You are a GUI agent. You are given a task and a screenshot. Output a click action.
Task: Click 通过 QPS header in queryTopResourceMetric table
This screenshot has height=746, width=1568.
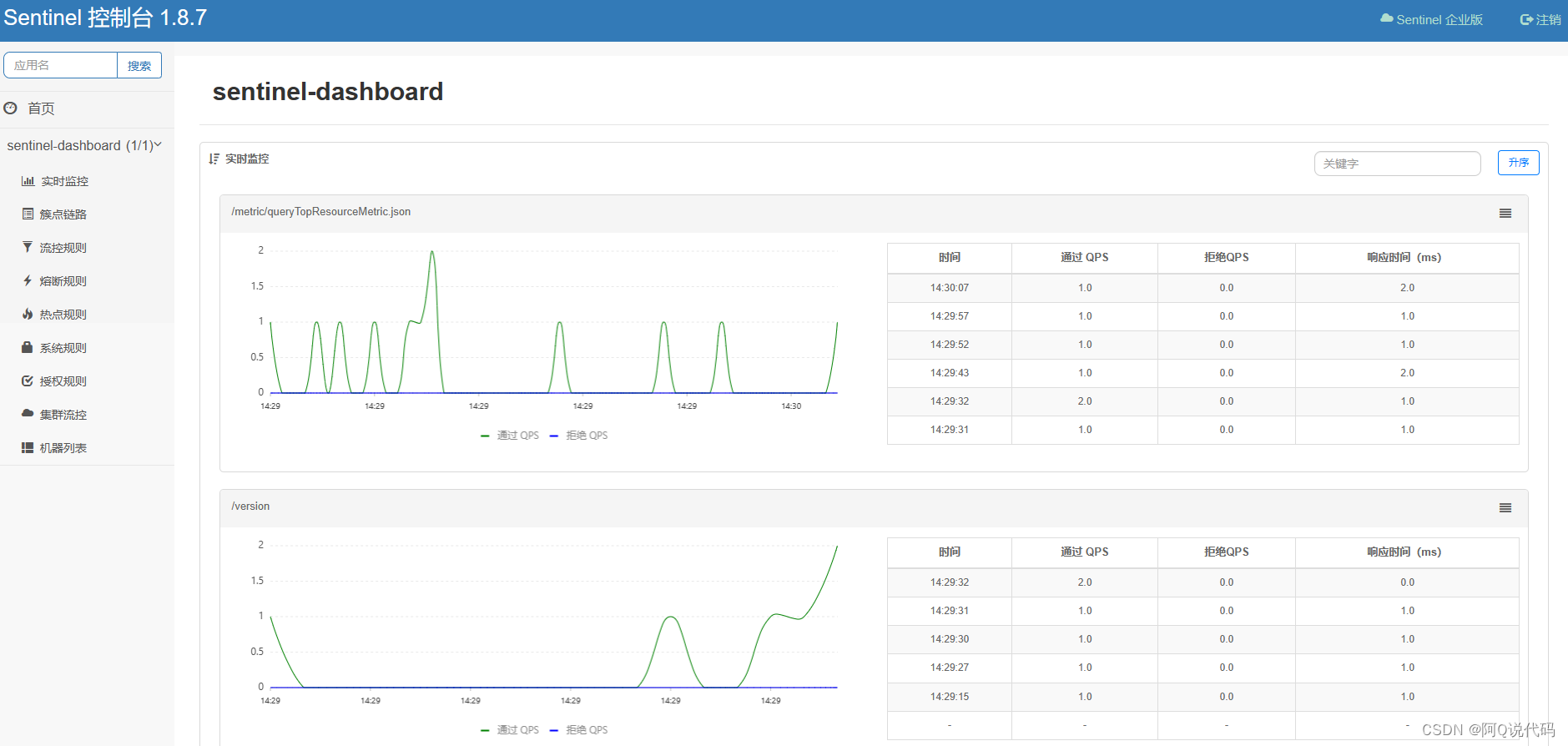pos(1085,258)
